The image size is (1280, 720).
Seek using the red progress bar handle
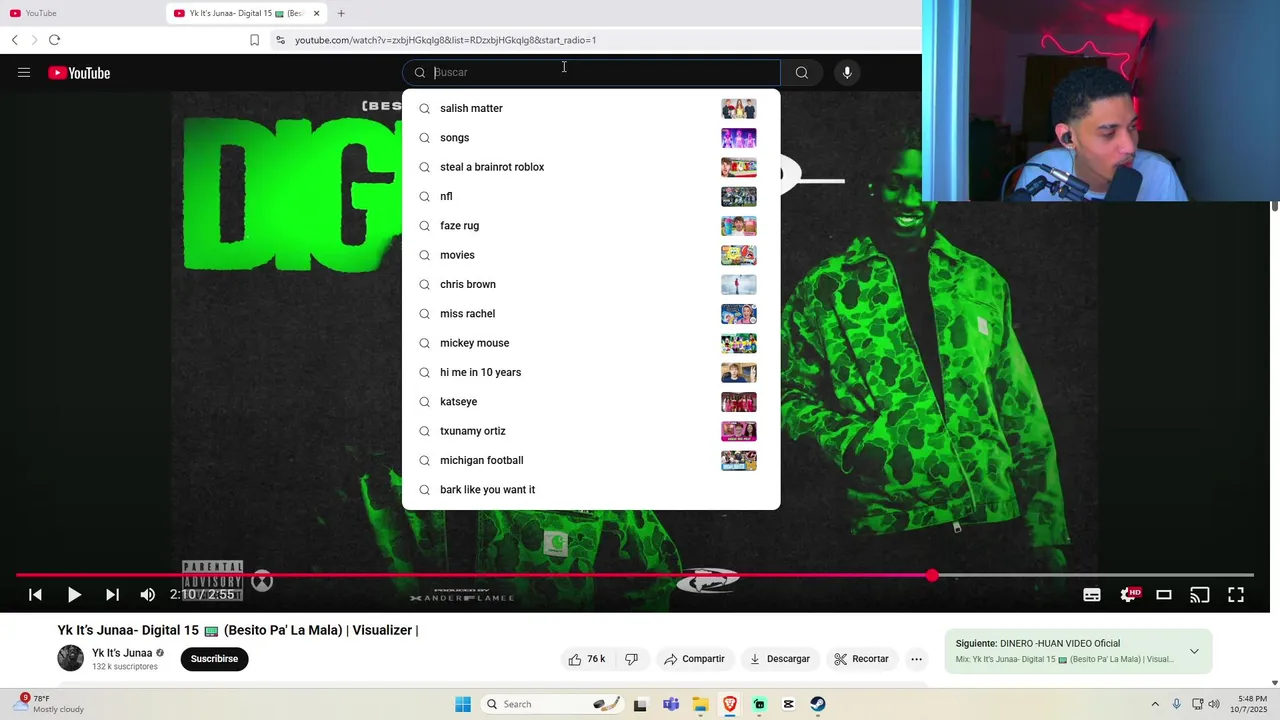coord(932,576)
